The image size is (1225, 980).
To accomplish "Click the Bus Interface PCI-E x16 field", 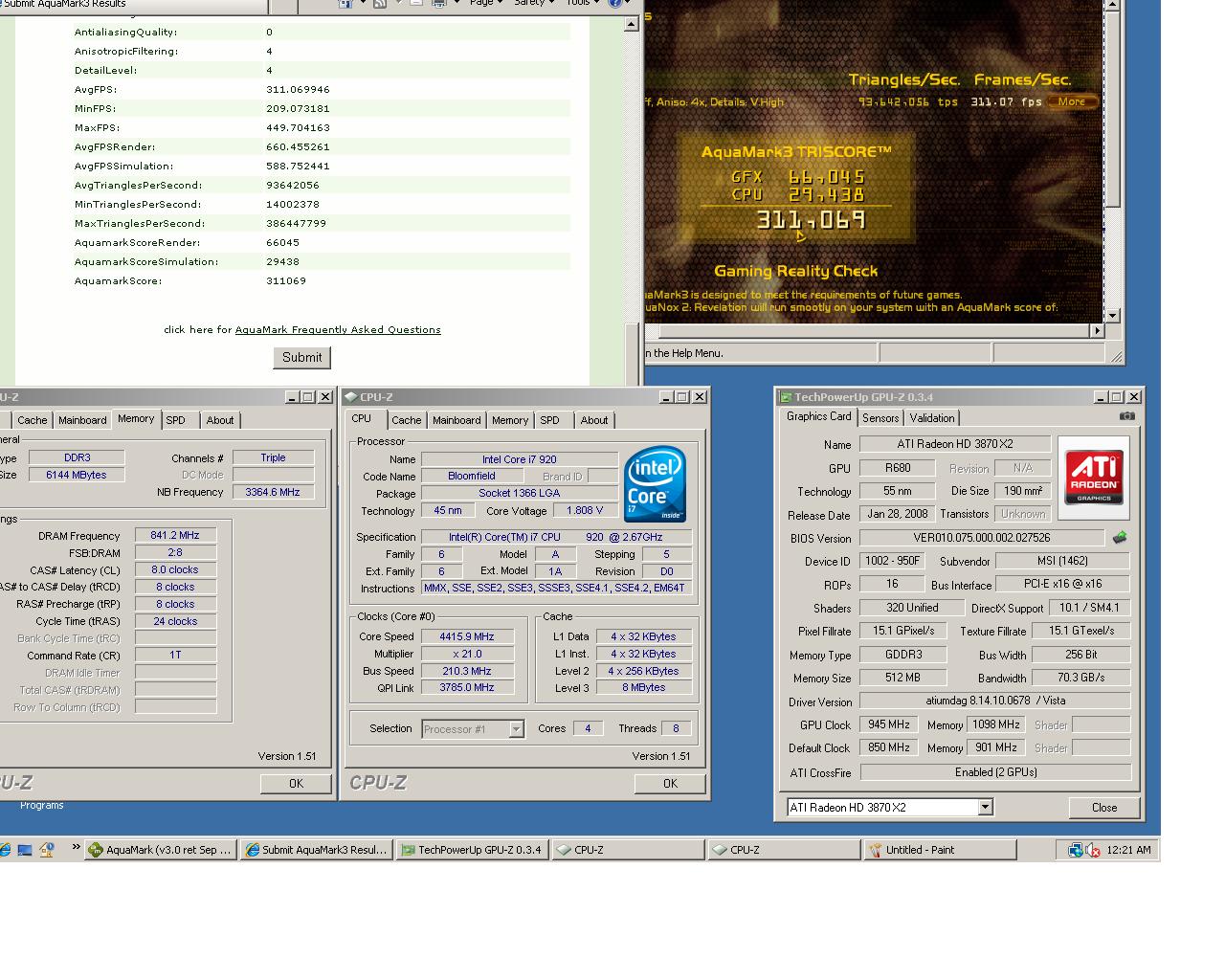I will [x=1062, y=584].
